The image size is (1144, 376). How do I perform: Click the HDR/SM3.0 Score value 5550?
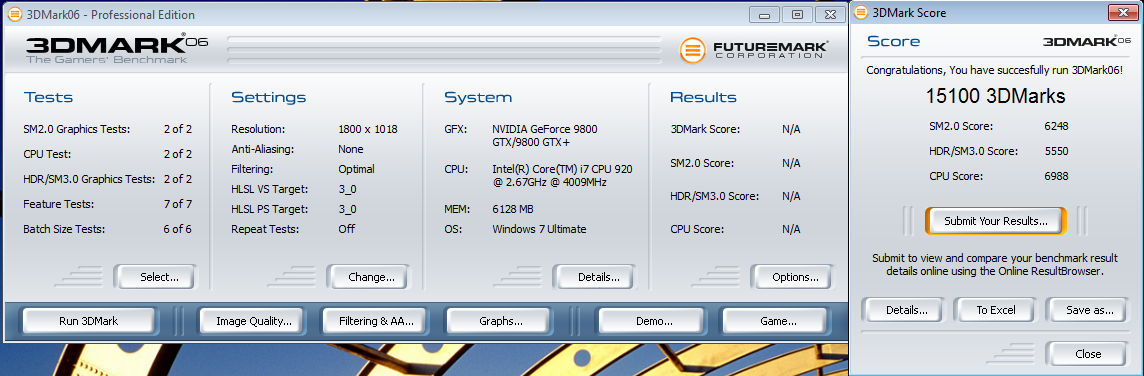point(1056,151)
